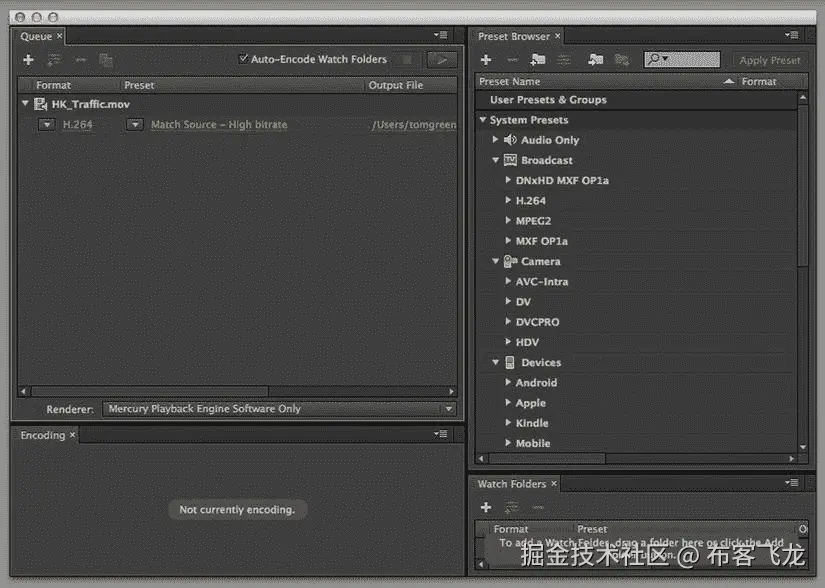
Task: Expand DNxHD MXF OP1a presets
Action: tap(508, 180)
